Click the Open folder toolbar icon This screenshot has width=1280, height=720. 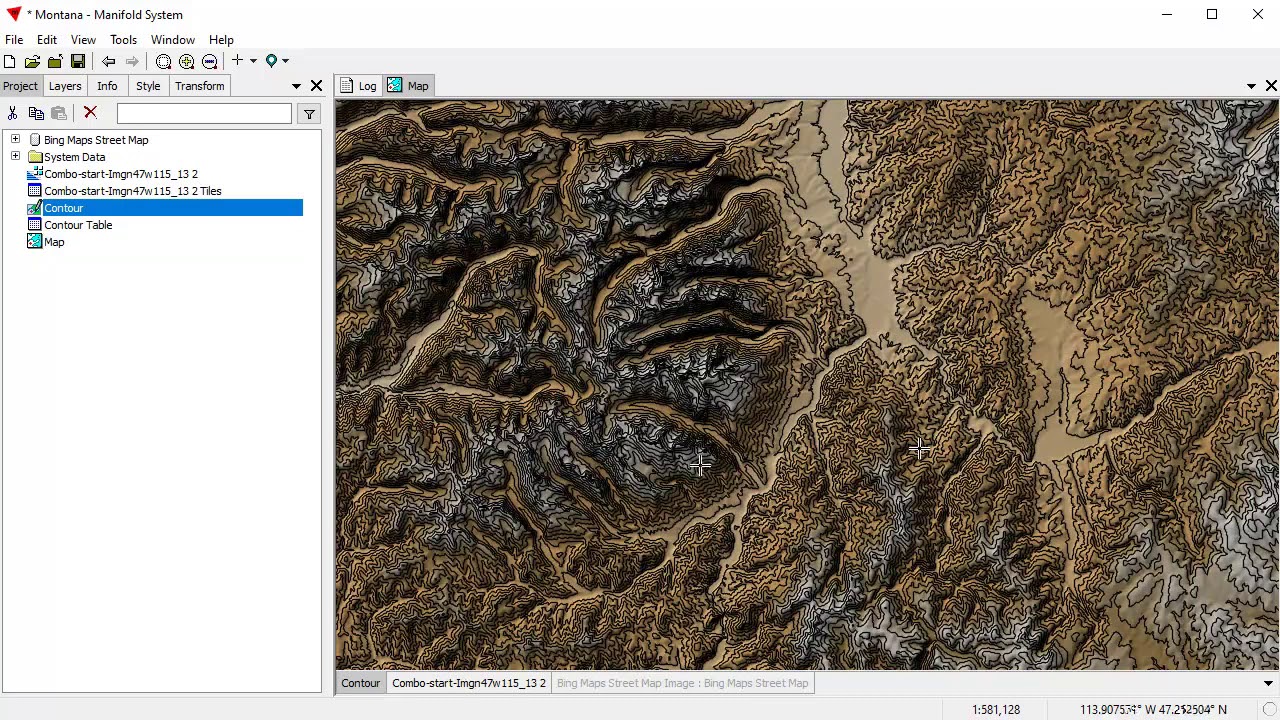[x=32, y=61]
